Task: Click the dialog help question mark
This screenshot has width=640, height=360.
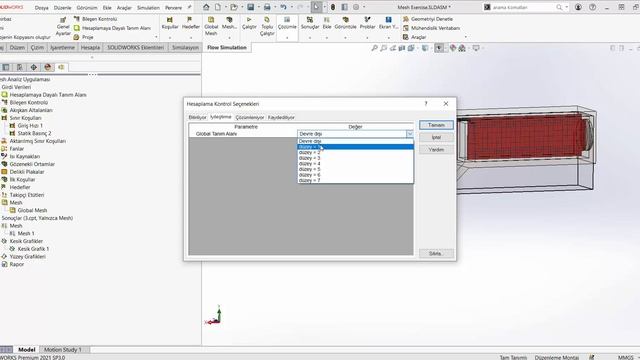Action: pos(426,104)
